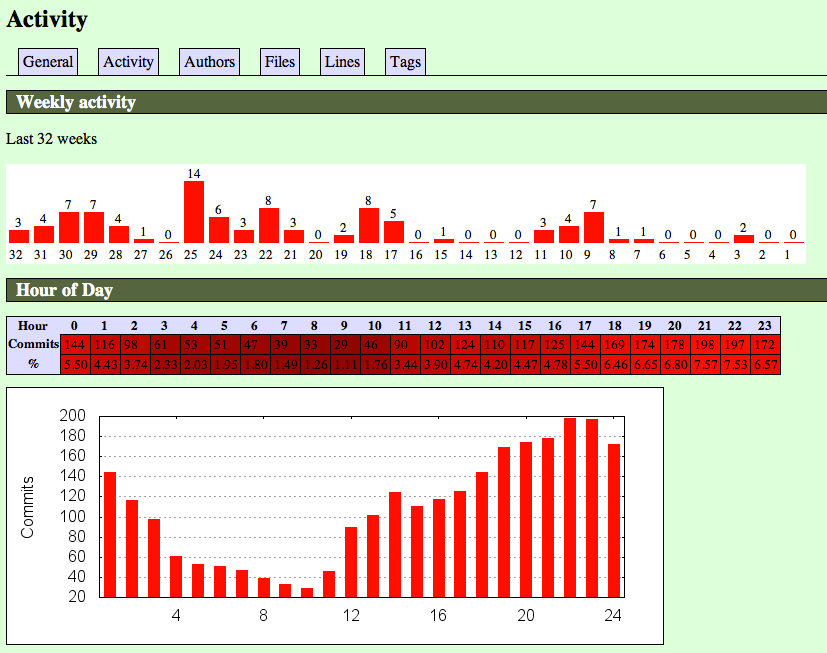Open the General tab

(48, 62)
